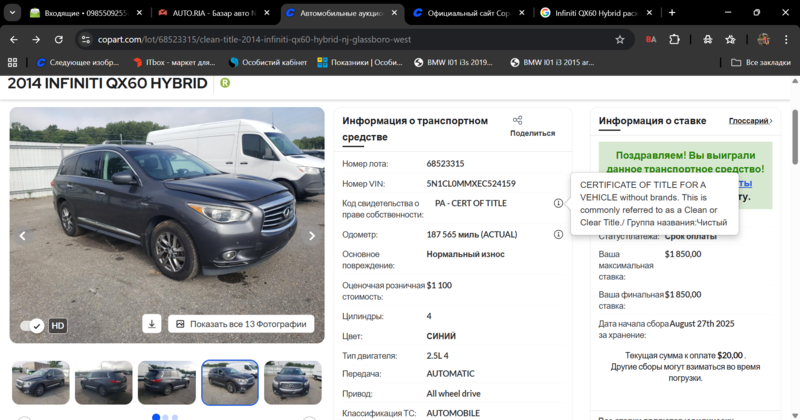This screenshot has width=800, height=420.
Task: Open the BMW I01 i3s 2019 bookmark
Action: point(453,62)
